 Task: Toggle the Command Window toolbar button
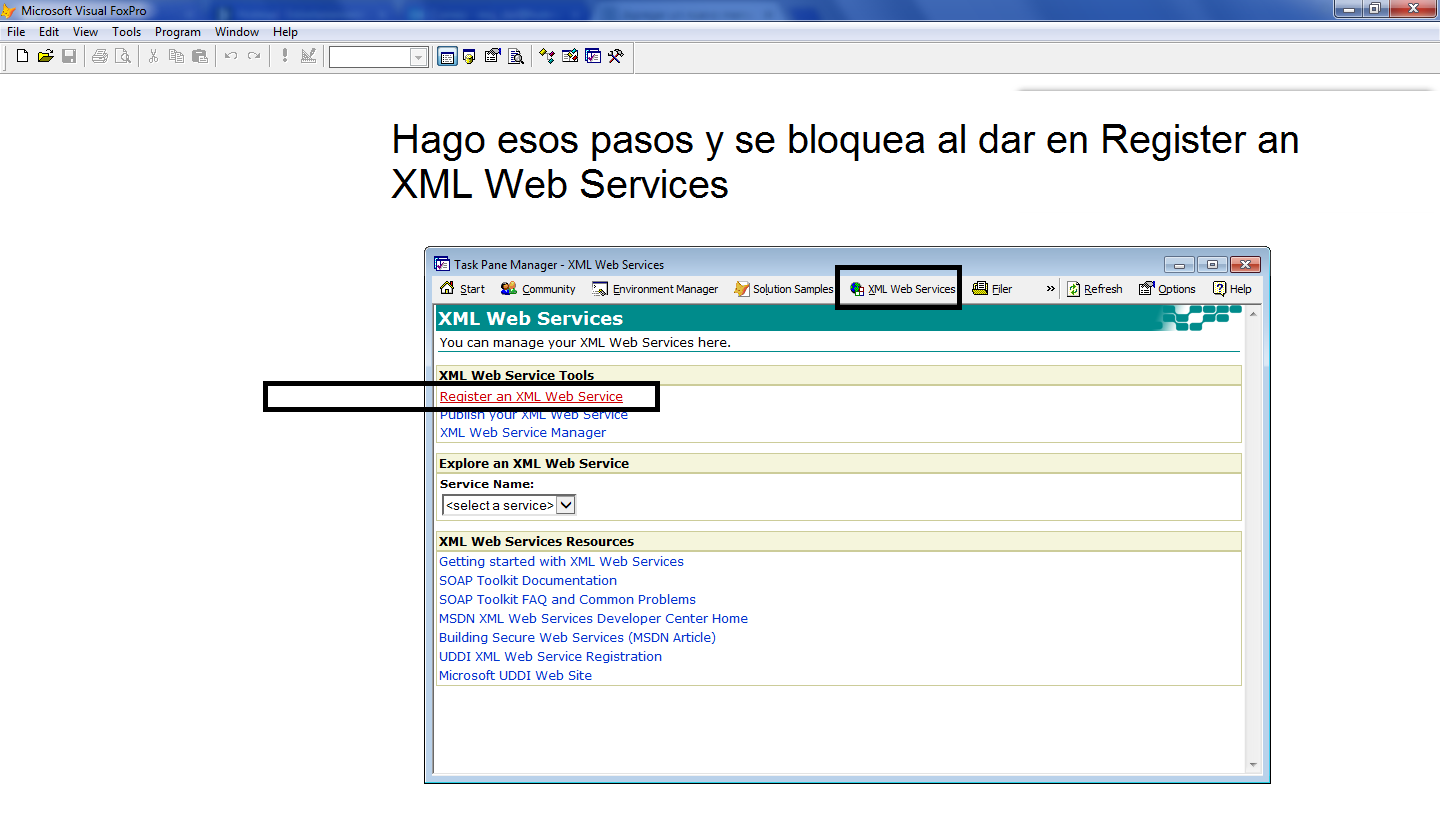(447, 57)
